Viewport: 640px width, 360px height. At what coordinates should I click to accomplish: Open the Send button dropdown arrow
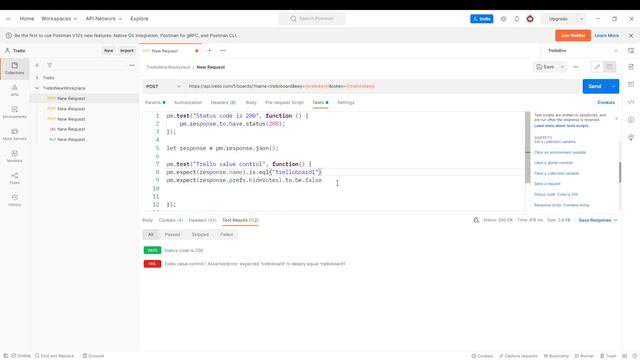click(x=613, y=87)
